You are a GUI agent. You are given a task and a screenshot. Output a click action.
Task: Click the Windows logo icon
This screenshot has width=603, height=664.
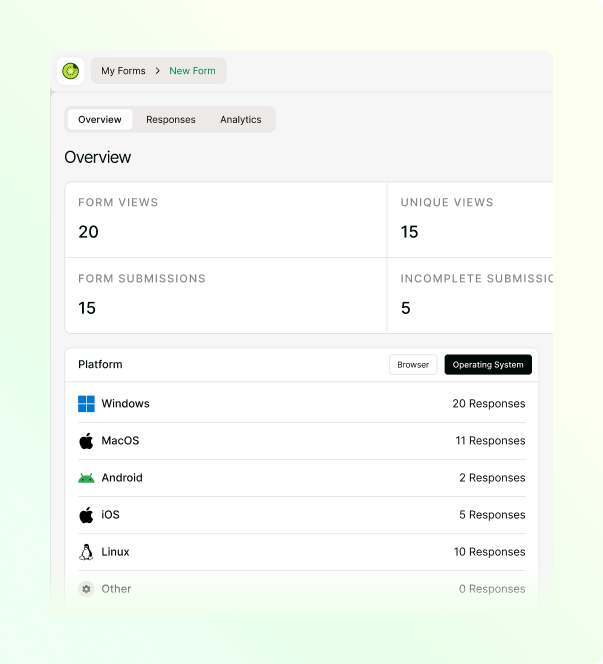point(86,404)
